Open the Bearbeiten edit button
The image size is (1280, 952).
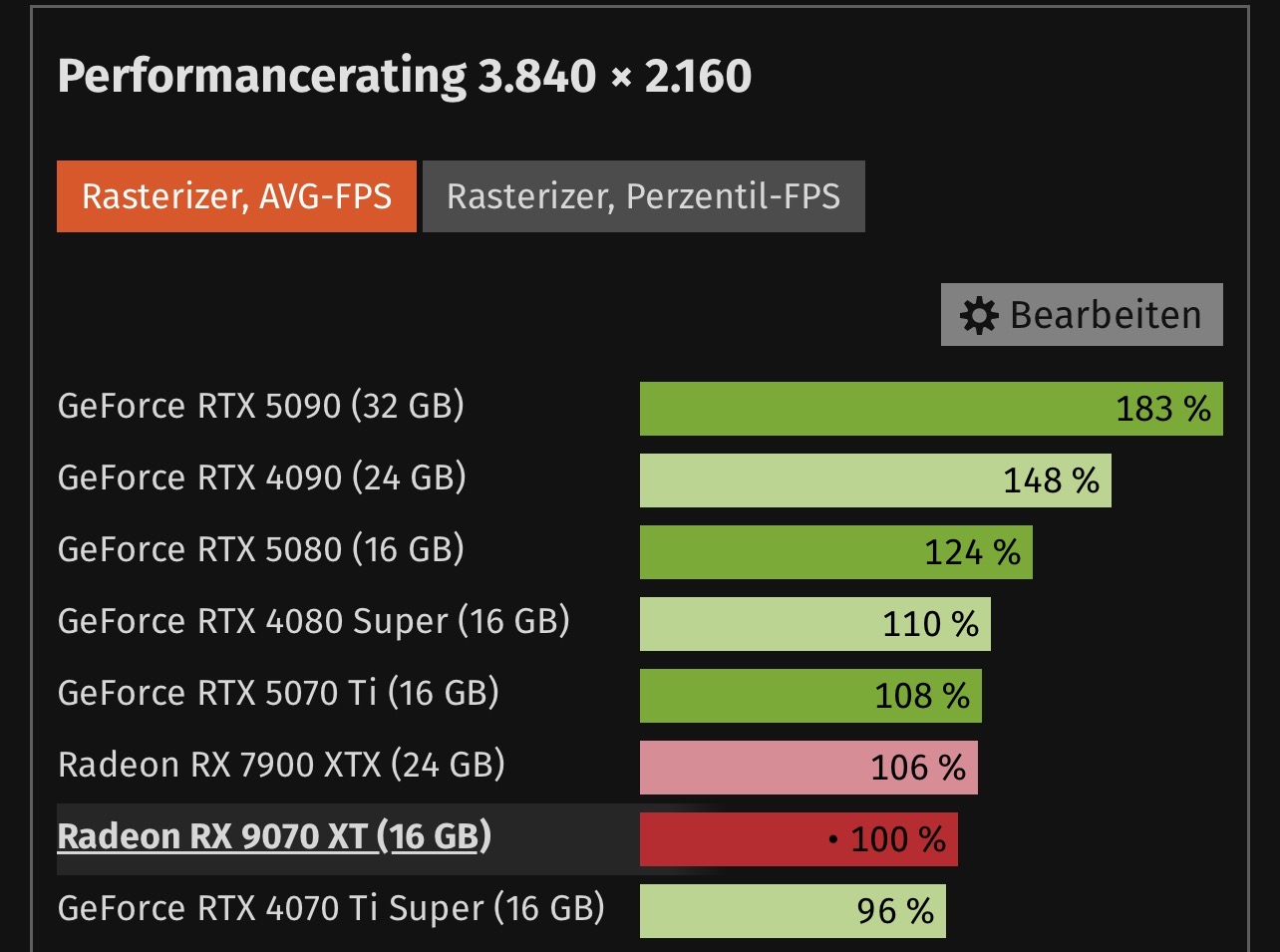(1082, 315)
